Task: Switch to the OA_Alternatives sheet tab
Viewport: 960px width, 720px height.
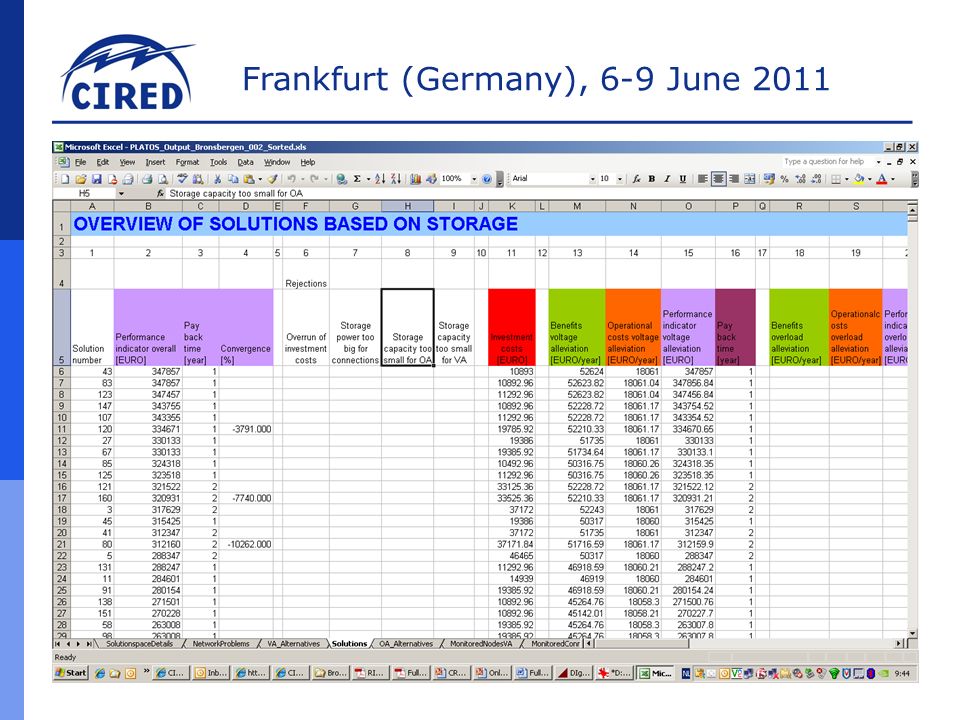Action: [x=405, y=643]
